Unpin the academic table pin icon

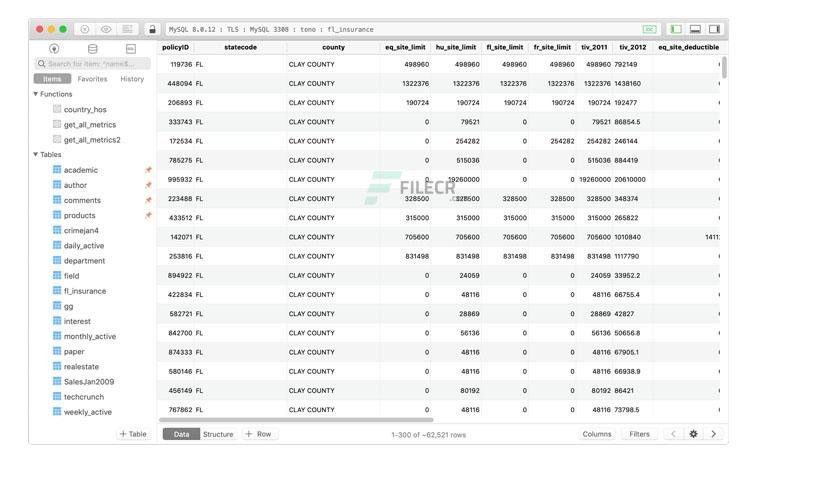tap(148, 170)
